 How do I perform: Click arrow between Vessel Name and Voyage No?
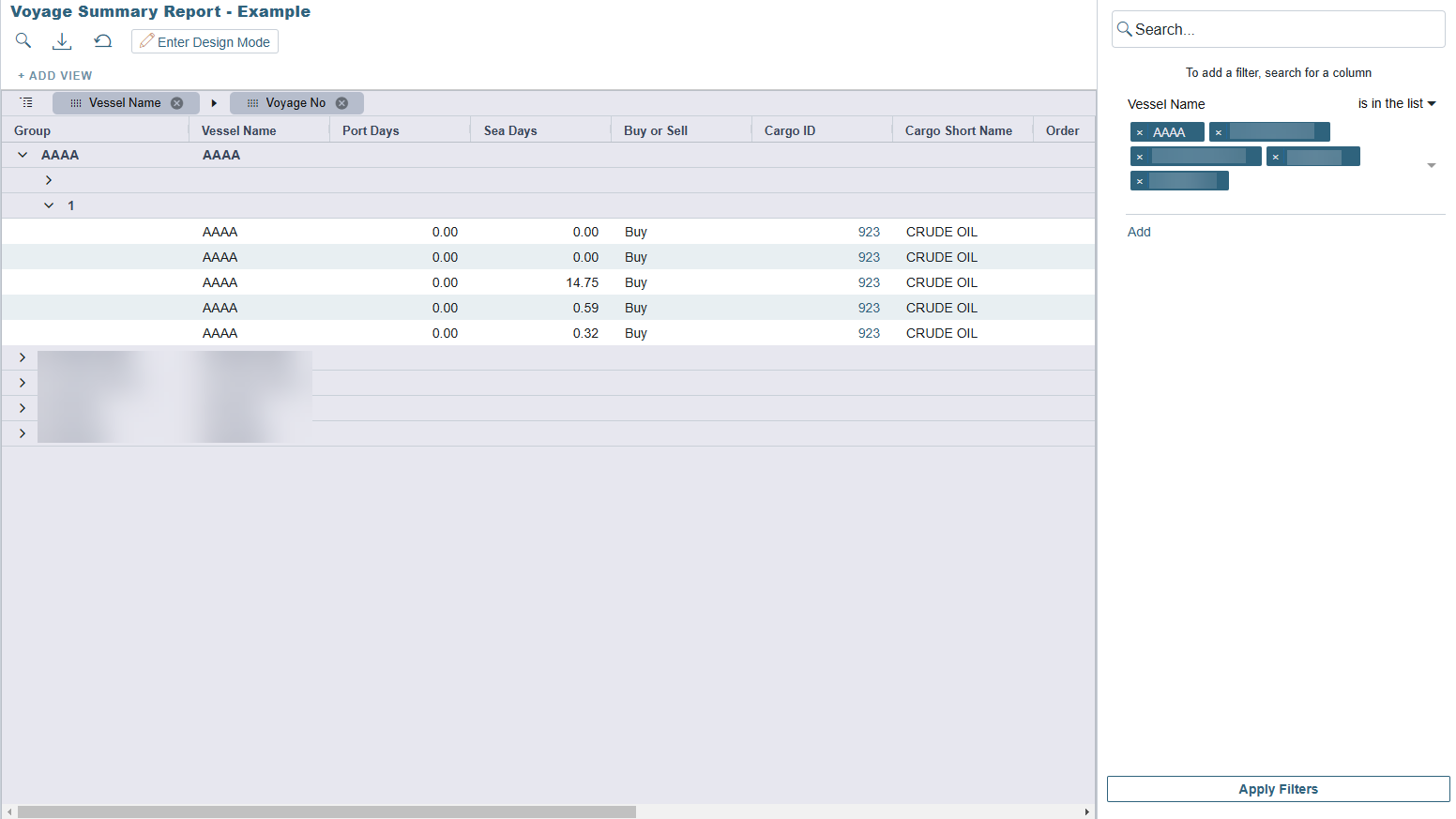point(214,103)
